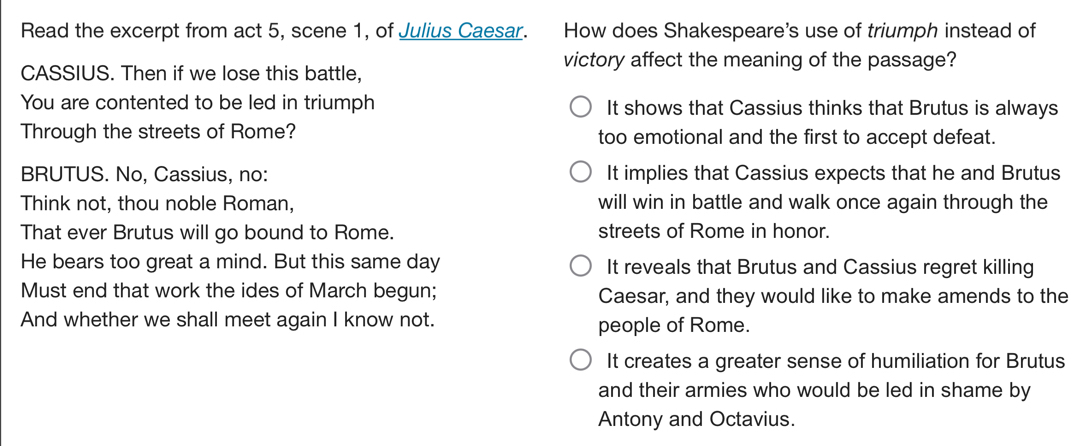Open the Julius Caesar link
1080x446 pixels.
tap(462, 29)
